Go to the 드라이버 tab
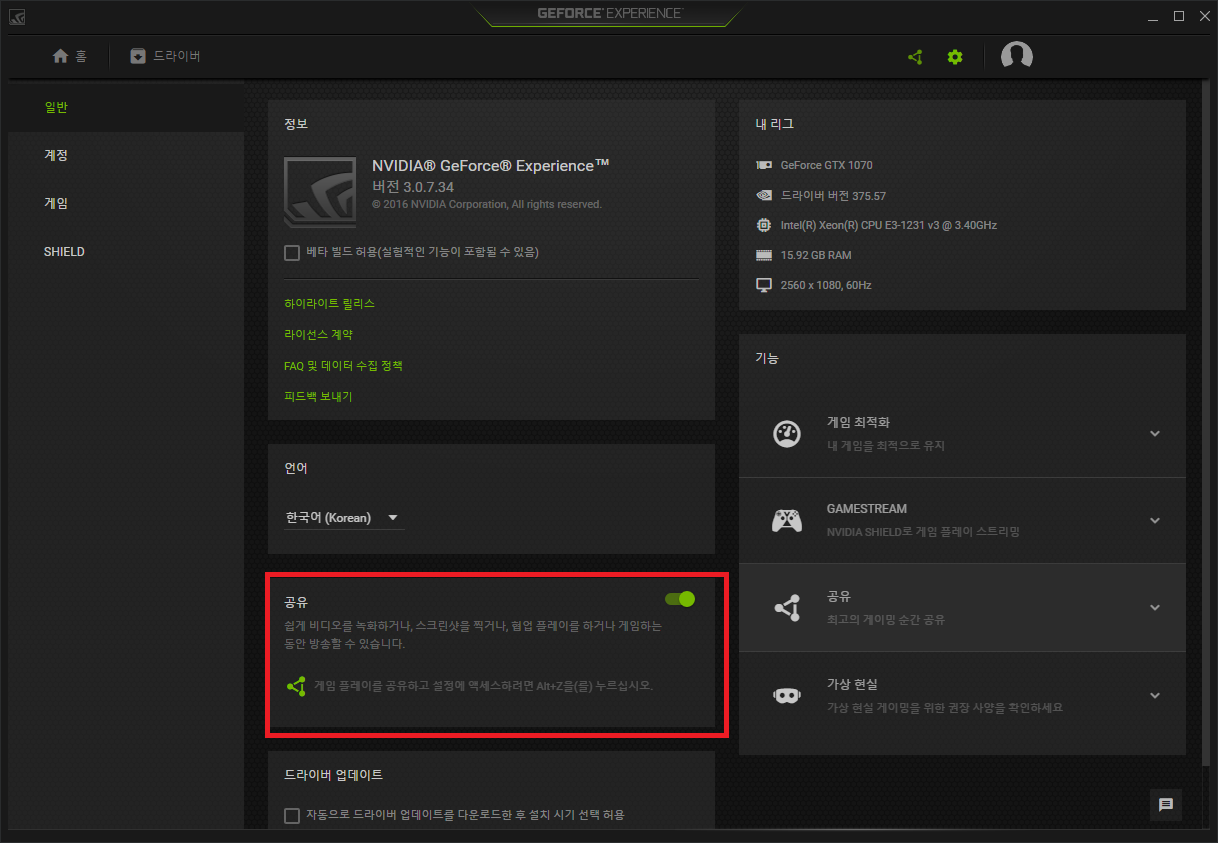1218x843 pixels. coord(165,56)
